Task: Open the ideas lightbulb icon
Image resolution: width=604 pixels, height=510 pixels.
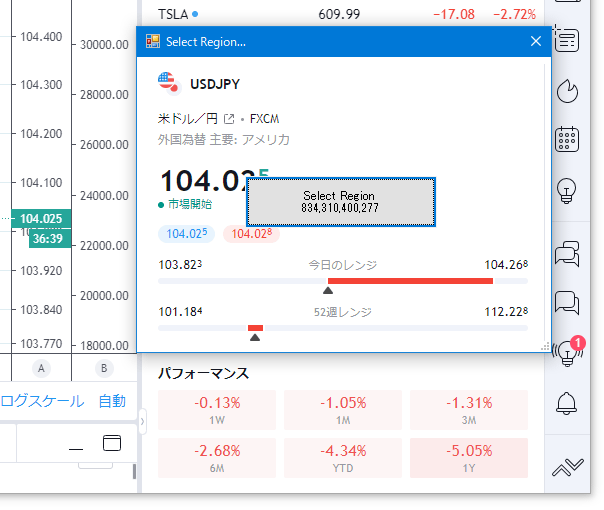Action: click(566, 191)
